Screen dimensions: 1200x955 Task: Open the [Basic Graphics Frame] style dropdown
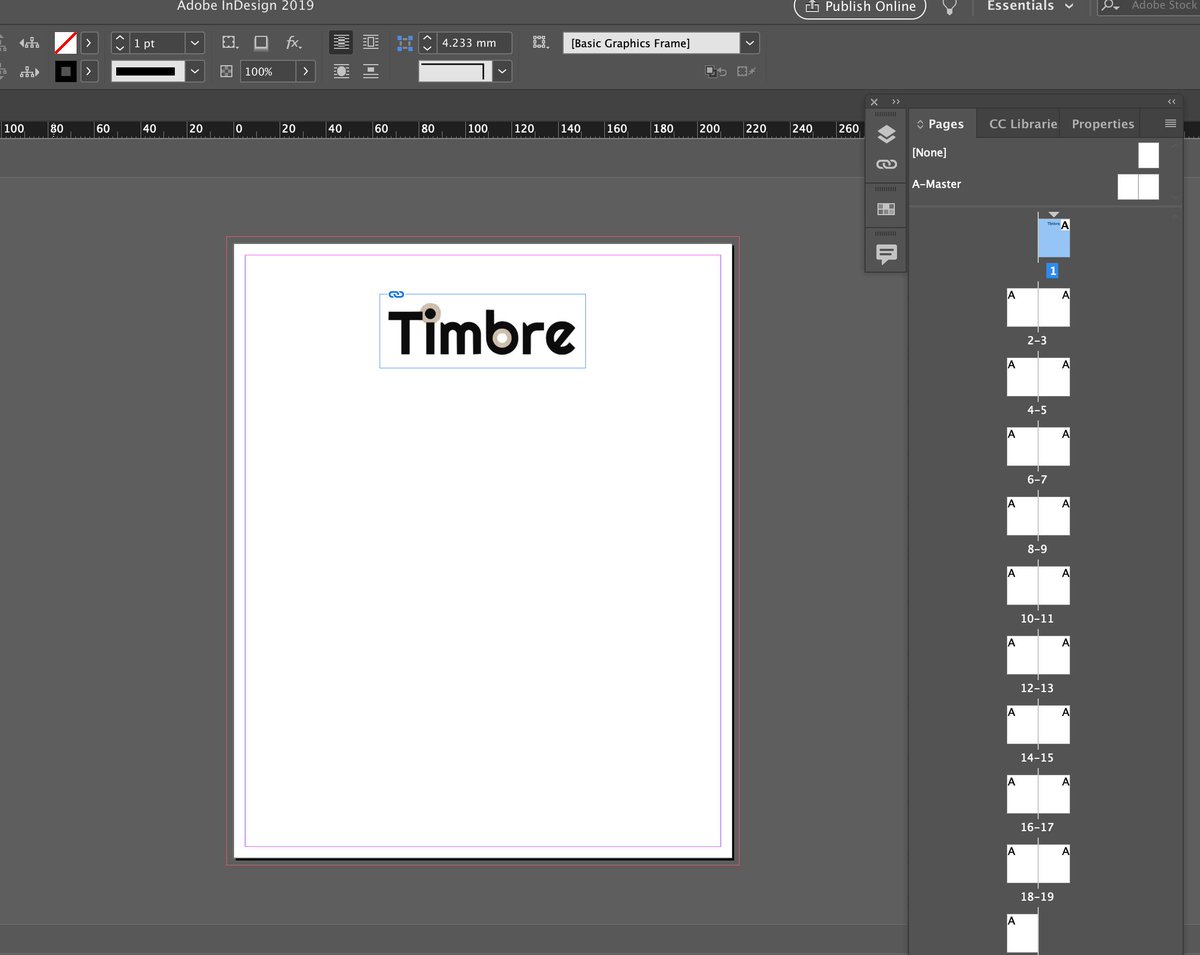[x=750, y=43]
